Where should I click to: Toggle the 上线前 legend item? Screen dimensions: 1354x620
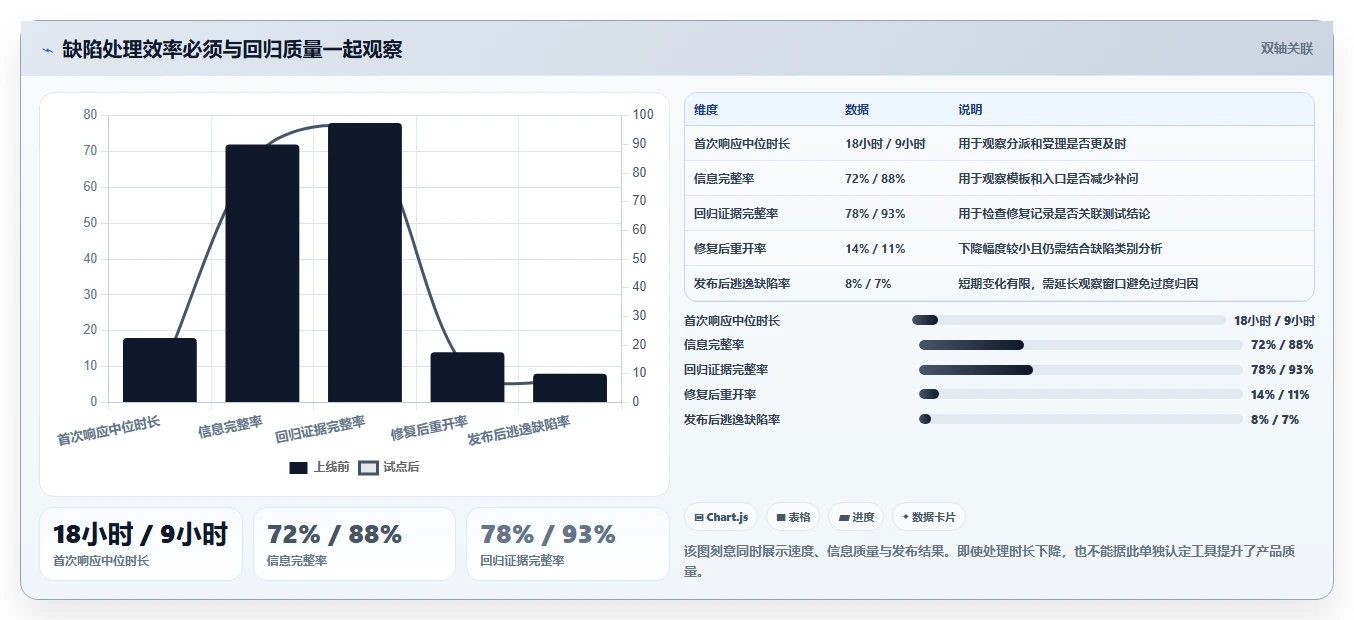[319, 467]
